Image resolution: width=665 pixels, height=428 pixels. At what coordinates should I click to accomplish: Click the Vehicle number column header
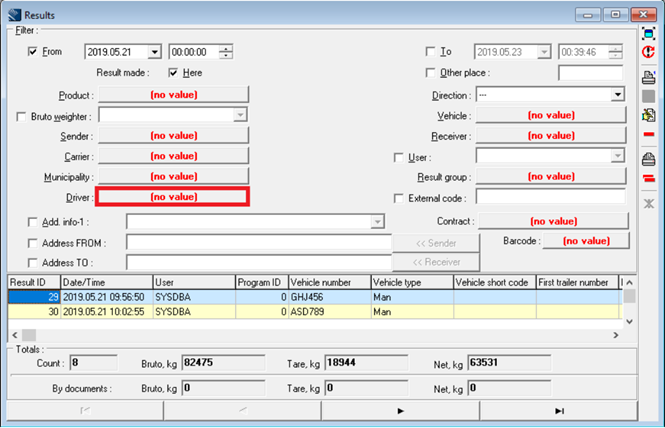(330, 283)
